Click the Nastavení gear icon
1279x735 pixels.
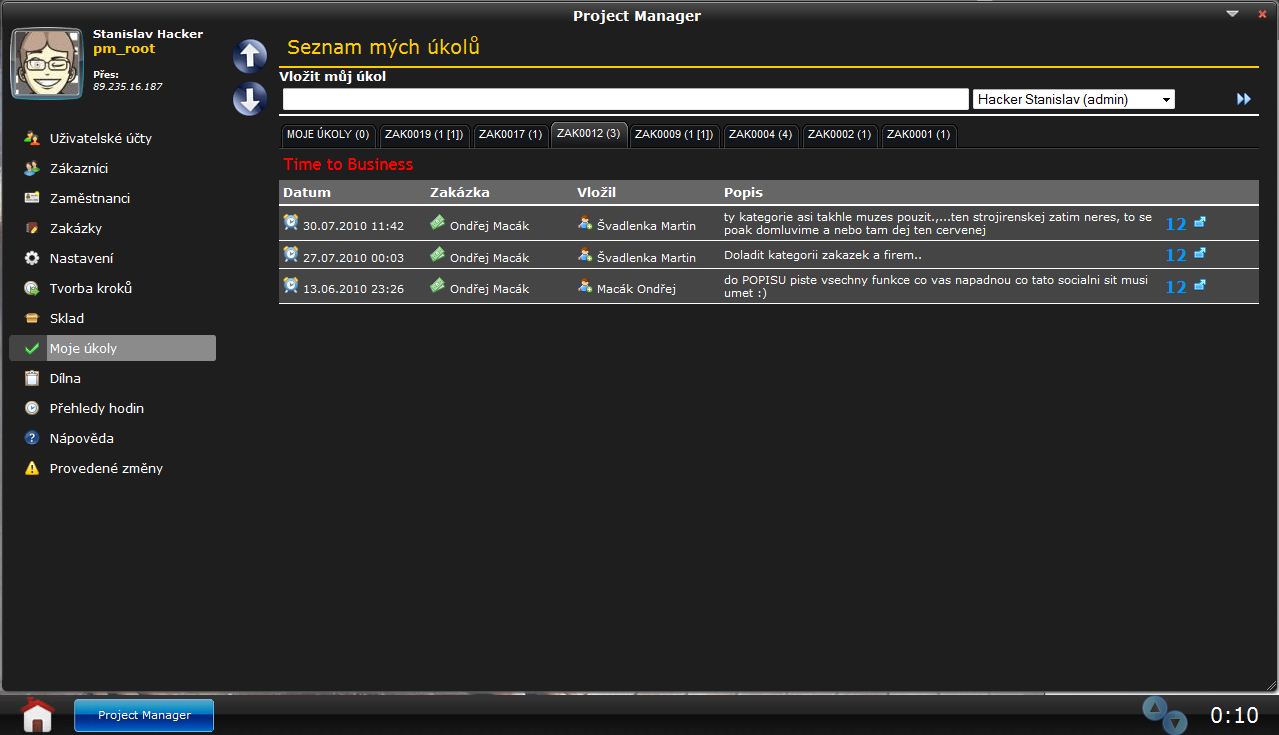pyautogui.click(x=32, y=258)
